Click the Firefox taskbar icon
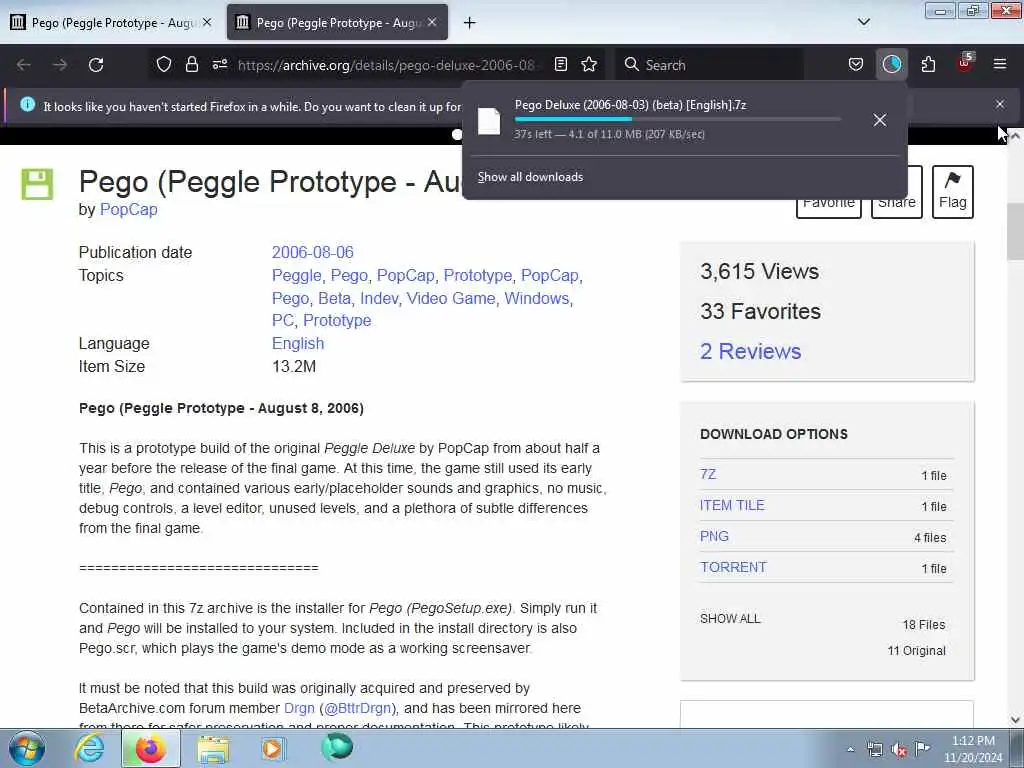Screen dimensions: 1024x768 click(150, 748)
